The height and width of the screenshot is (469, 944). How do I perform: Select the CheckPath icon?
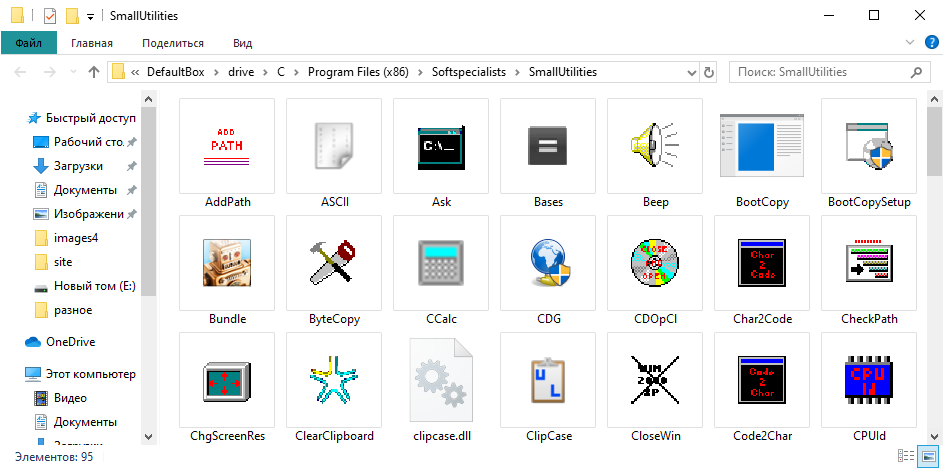point(869,262)
